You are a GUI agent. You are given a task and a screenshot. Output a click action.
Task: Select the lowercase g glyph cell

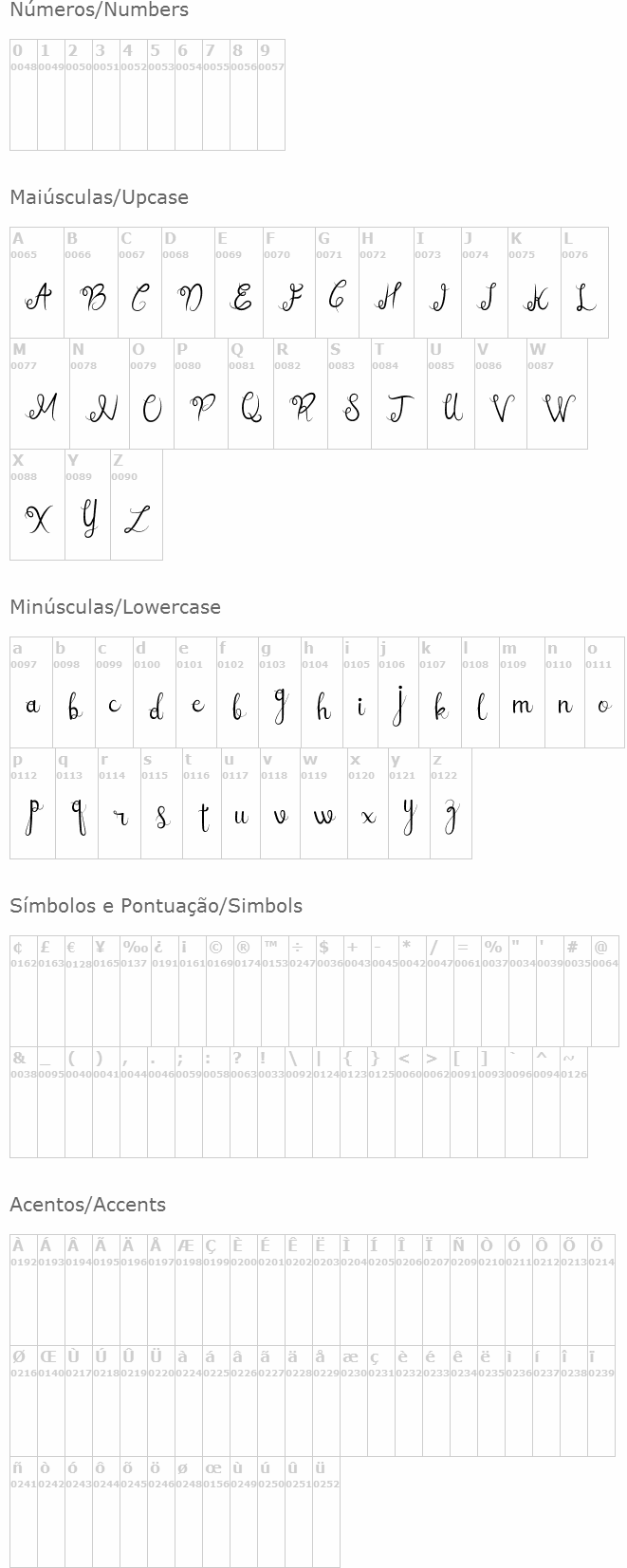pyautogui.click(x=280, y=707)
